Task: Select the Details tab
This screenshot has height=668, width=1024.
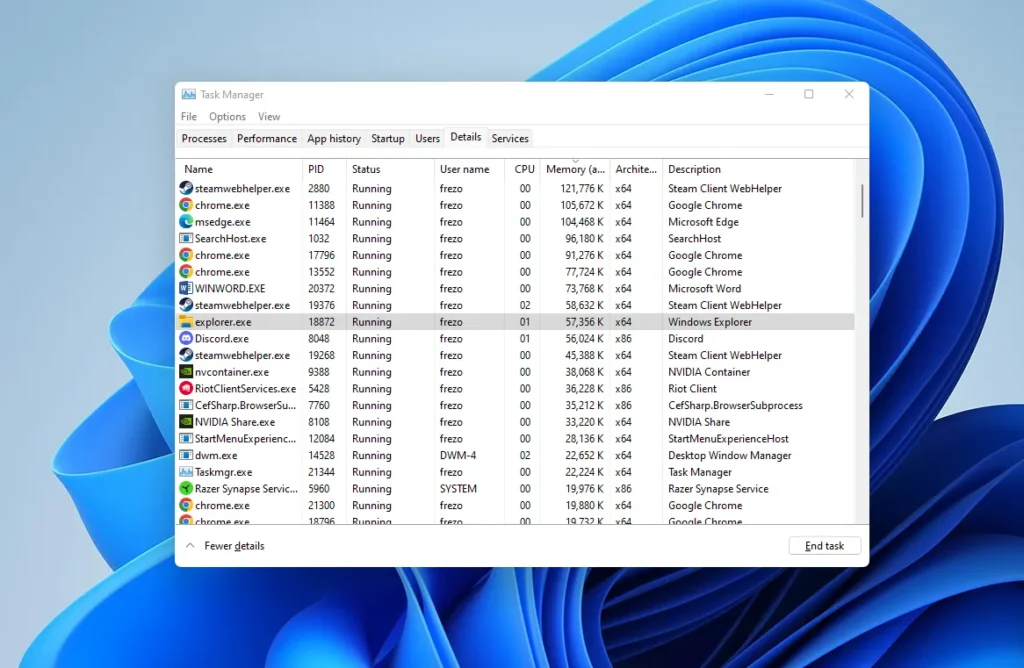Action: click(x=466, y=137)
